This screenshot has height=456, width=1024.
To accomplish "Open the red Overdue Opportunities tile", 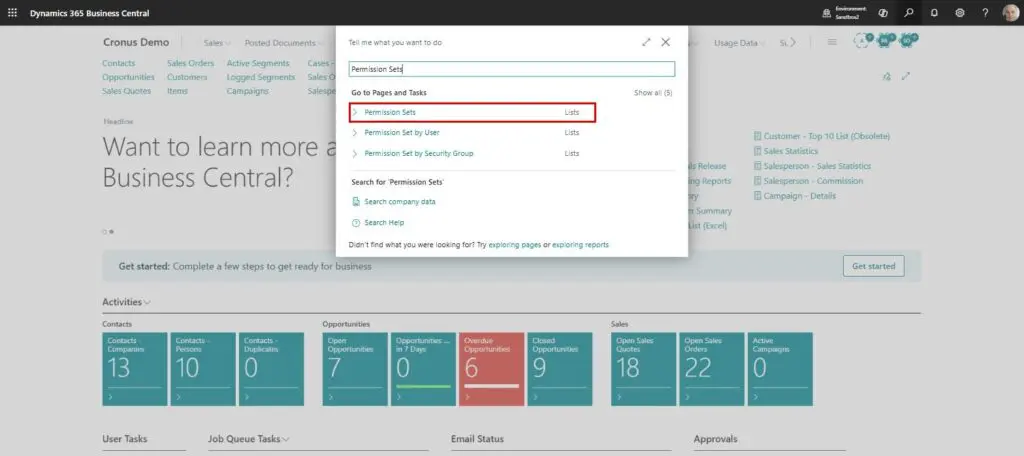I will [x=492, y=369].
